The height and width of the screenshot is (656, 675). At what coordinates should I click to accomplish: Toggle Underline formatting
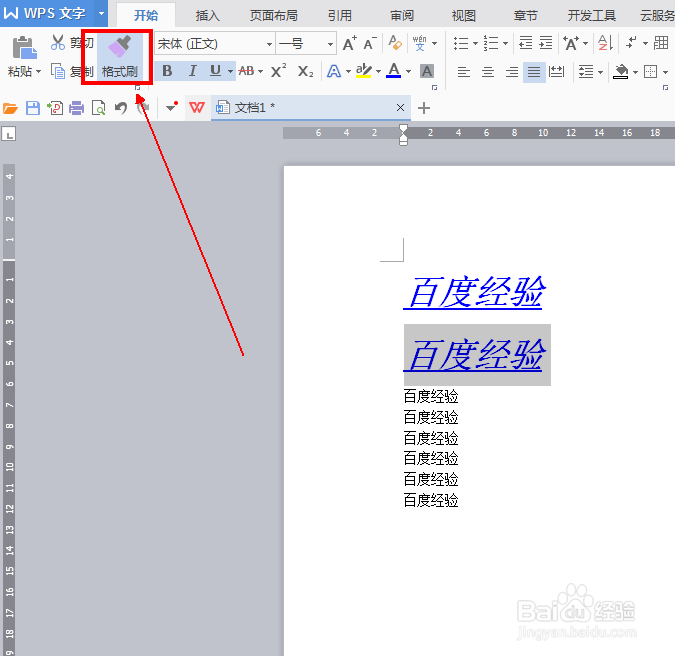(x=215, y=71)
